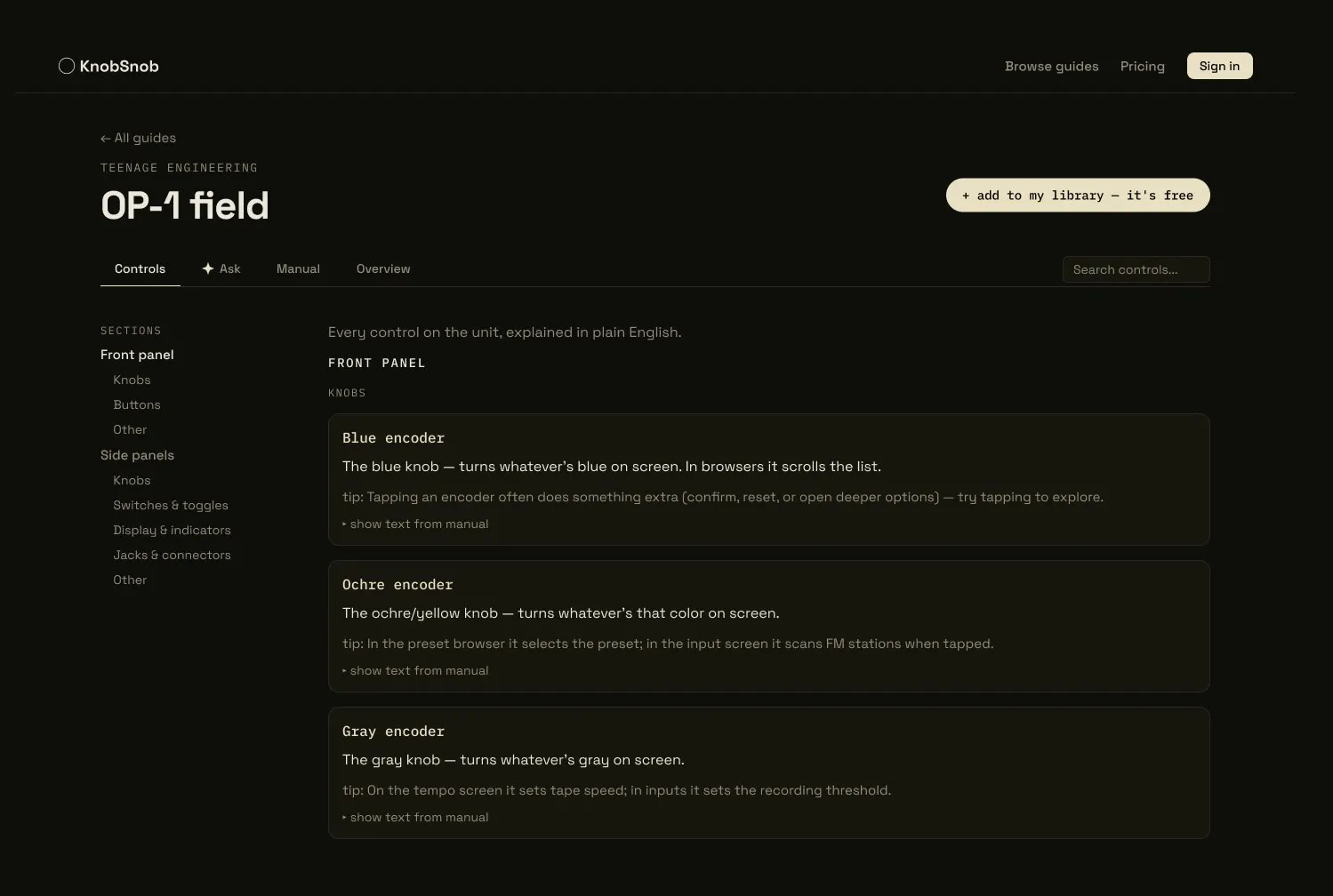This screenshot has width=1333, height=896.
Task: Select Other under Side panels
Action: [130, 580]
